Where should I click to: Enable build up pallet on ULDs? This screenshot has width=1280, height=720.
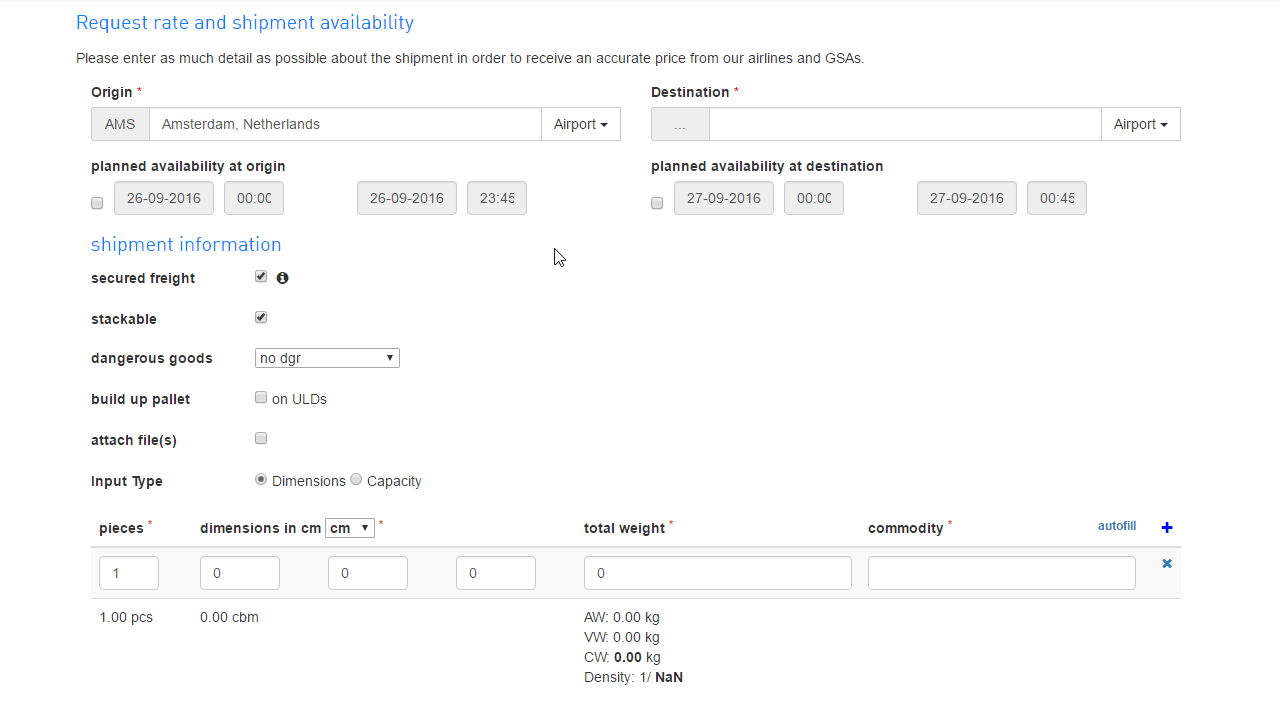pos(261,398)
